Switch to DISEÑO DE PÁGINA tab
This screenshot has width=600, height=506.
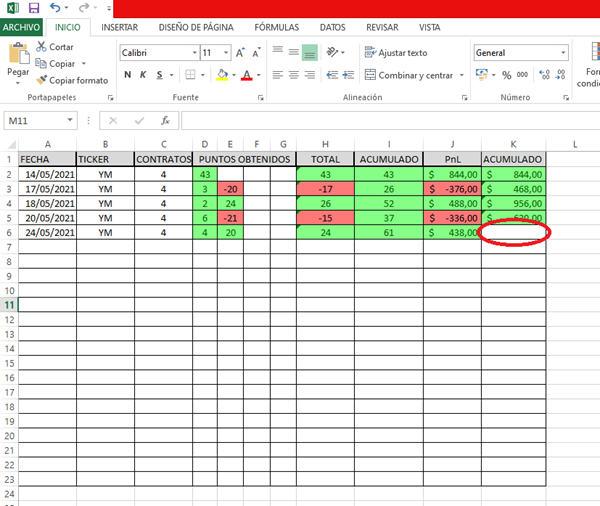(196, 27)
